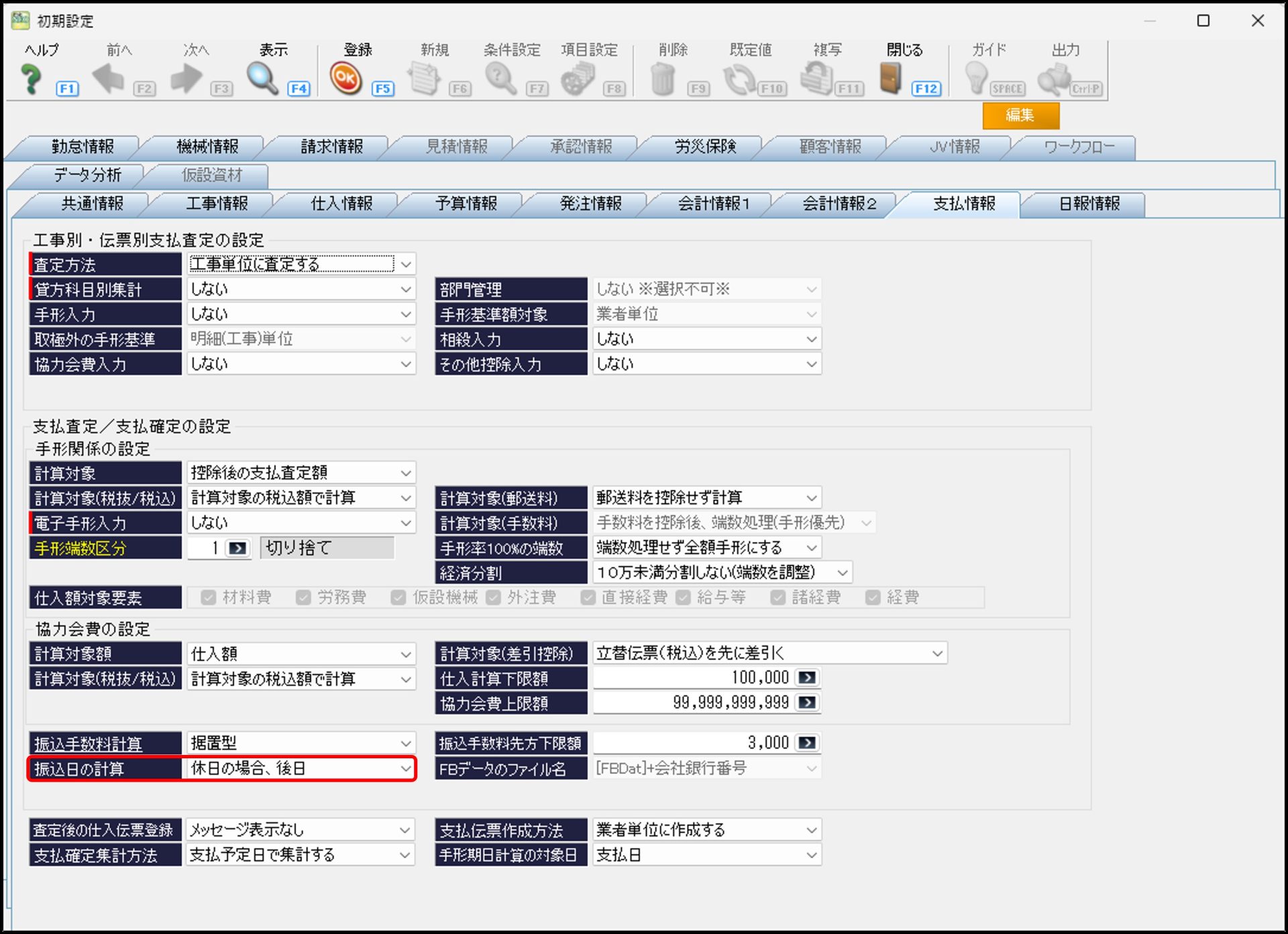Expand the 査定方法 combo box

pos(405,265)
